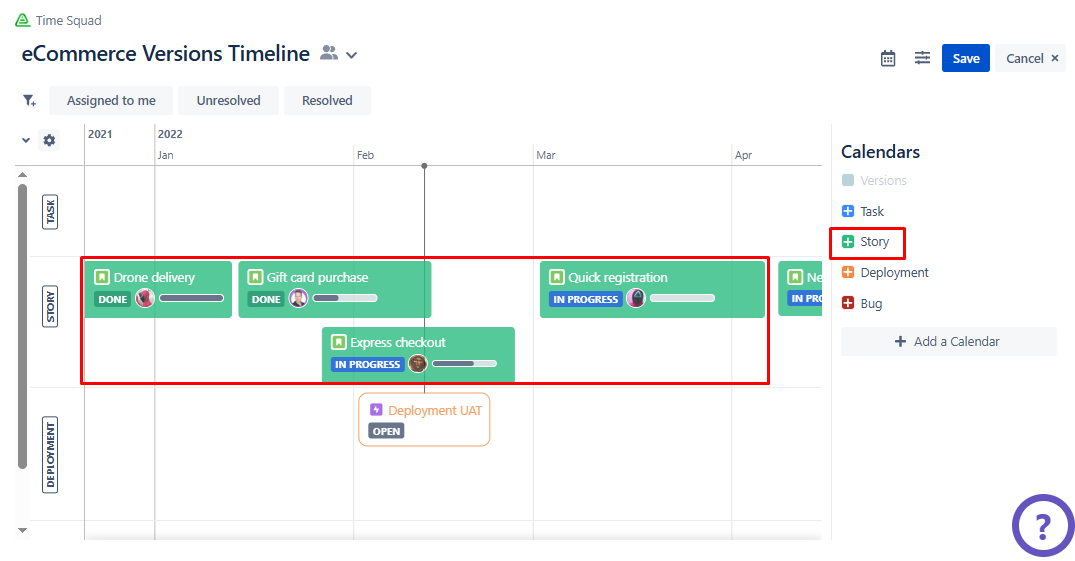Collapse the timeline rows chevron

tap(26, 140)
